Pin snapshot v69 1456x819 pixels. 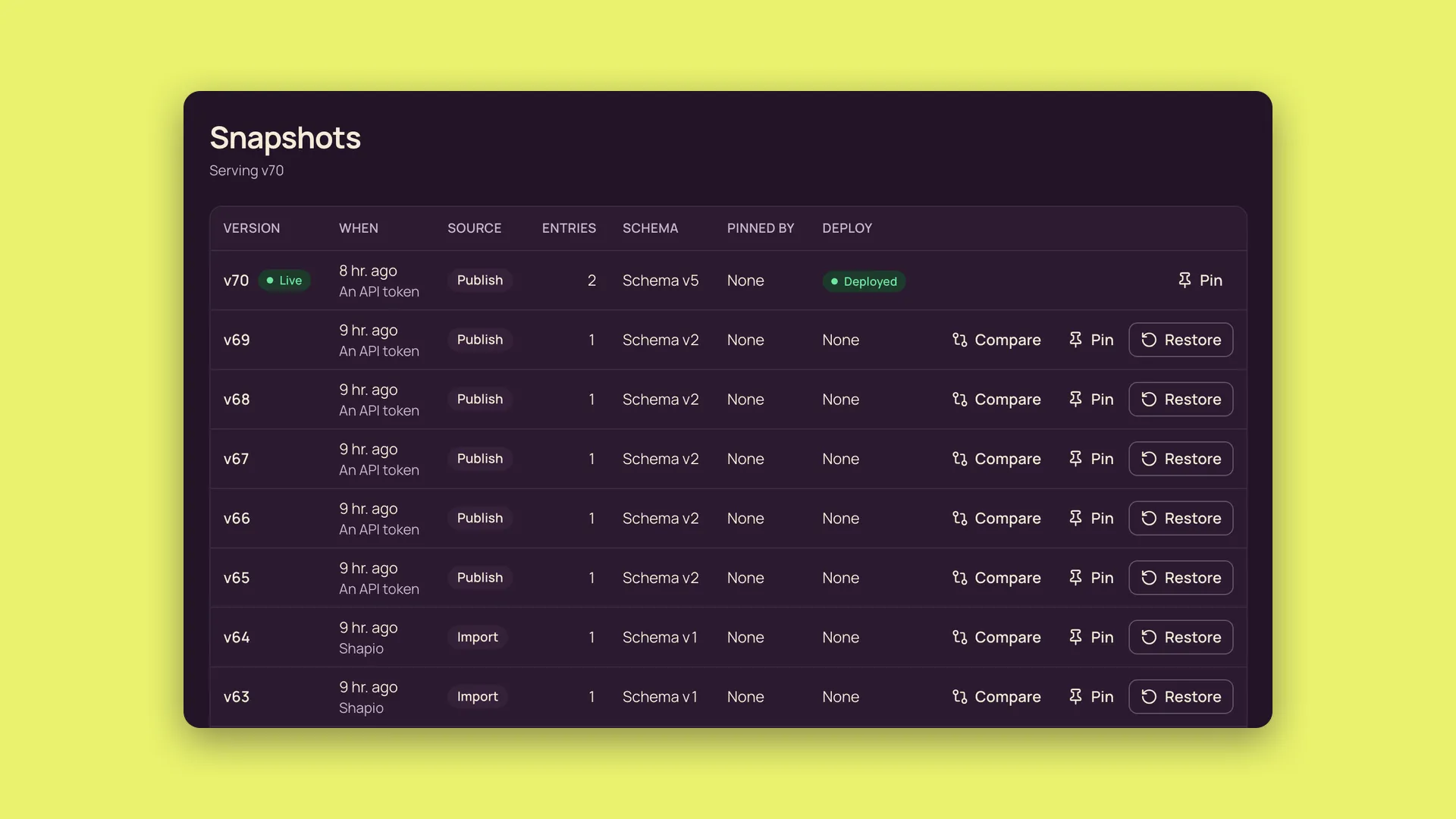click(1090, 340)
